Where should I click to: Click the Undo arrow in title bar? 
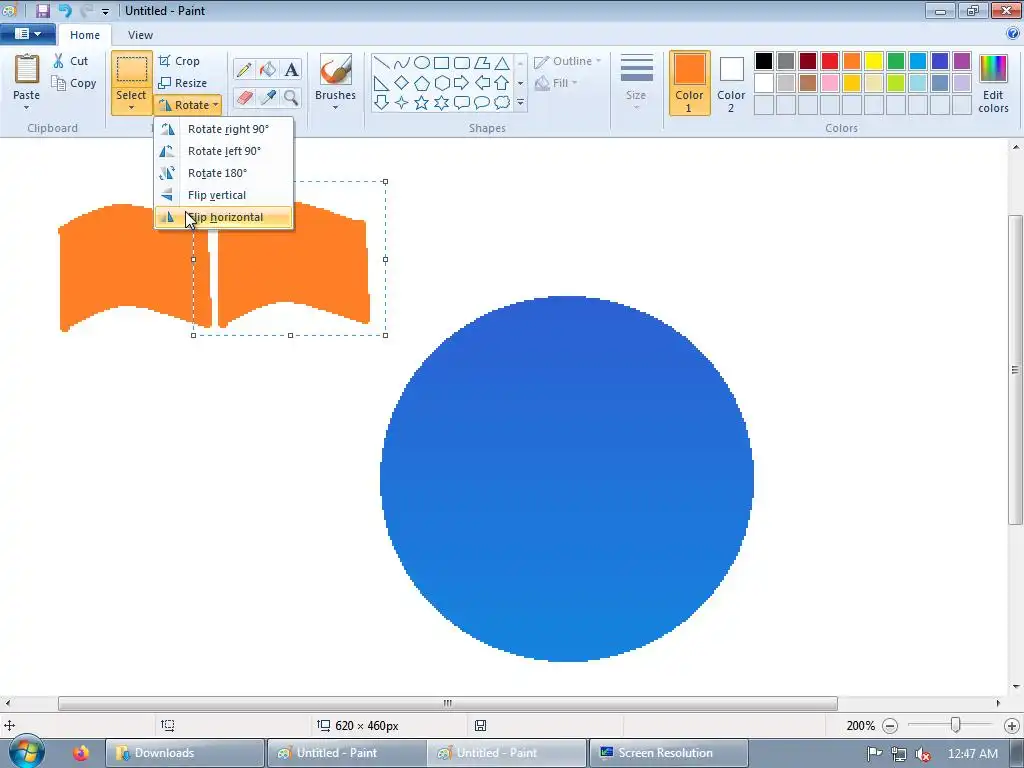(65, 10)
